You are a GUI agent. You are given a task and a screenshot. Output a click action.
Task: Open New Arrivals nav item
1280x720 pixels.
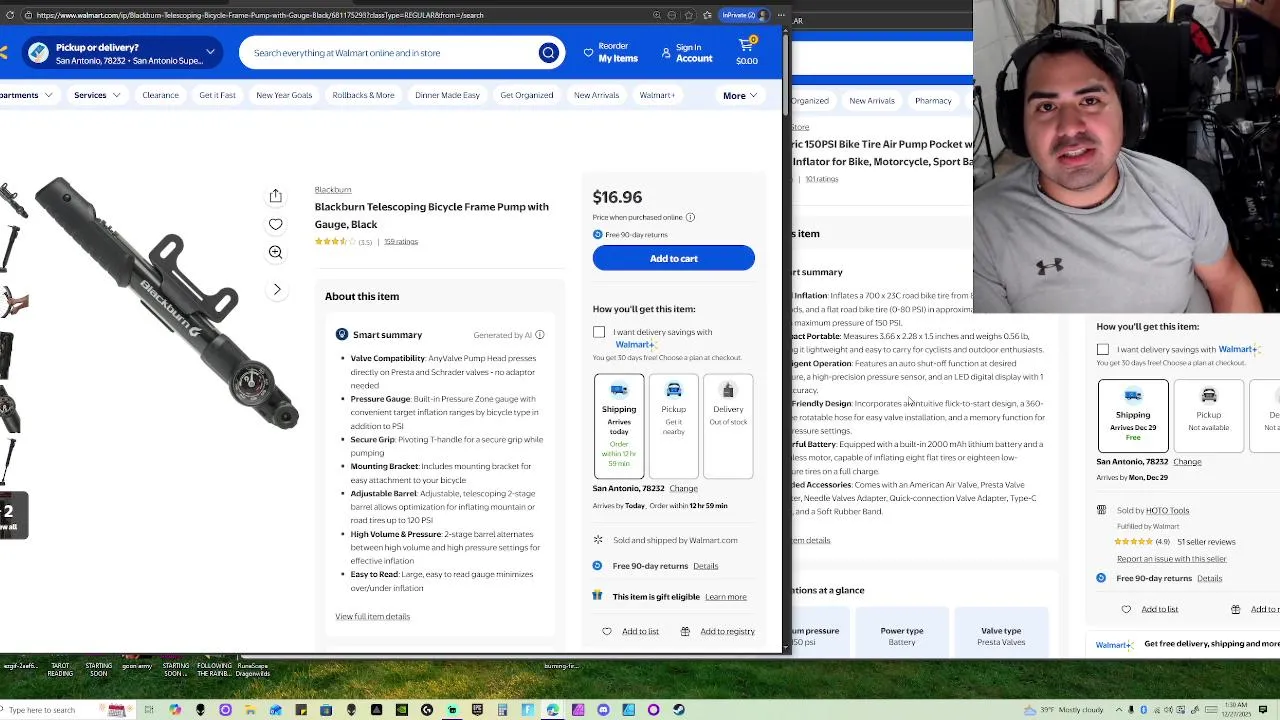tap(596, 95)
